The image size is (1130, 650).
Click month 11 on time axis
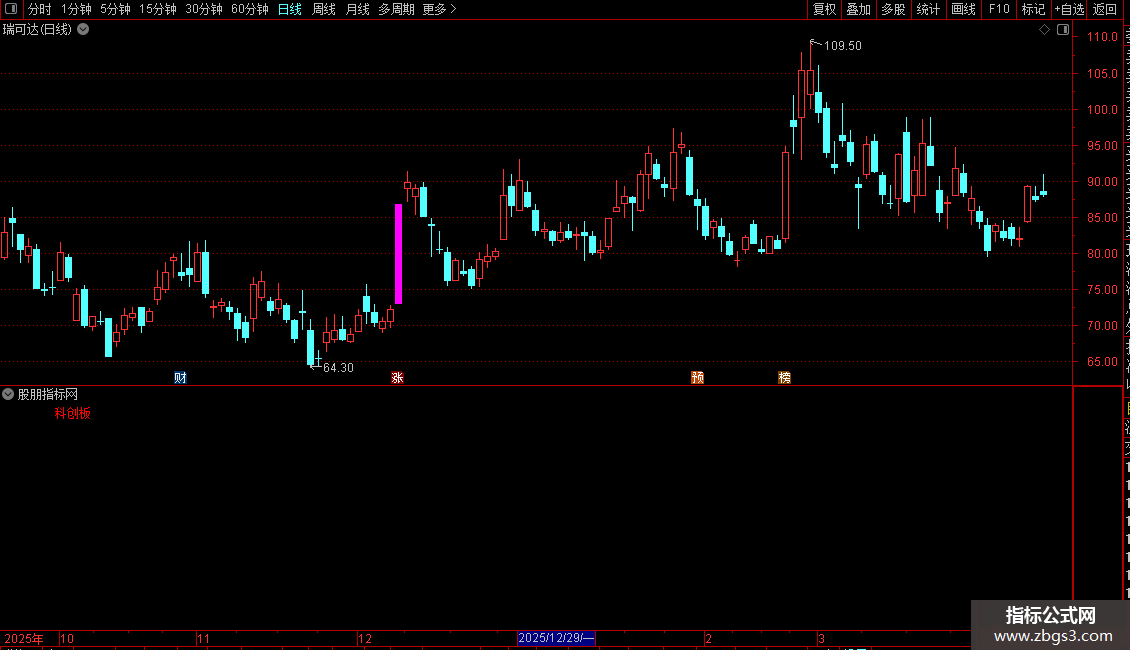pyautogui.click(x=203, y=638)
